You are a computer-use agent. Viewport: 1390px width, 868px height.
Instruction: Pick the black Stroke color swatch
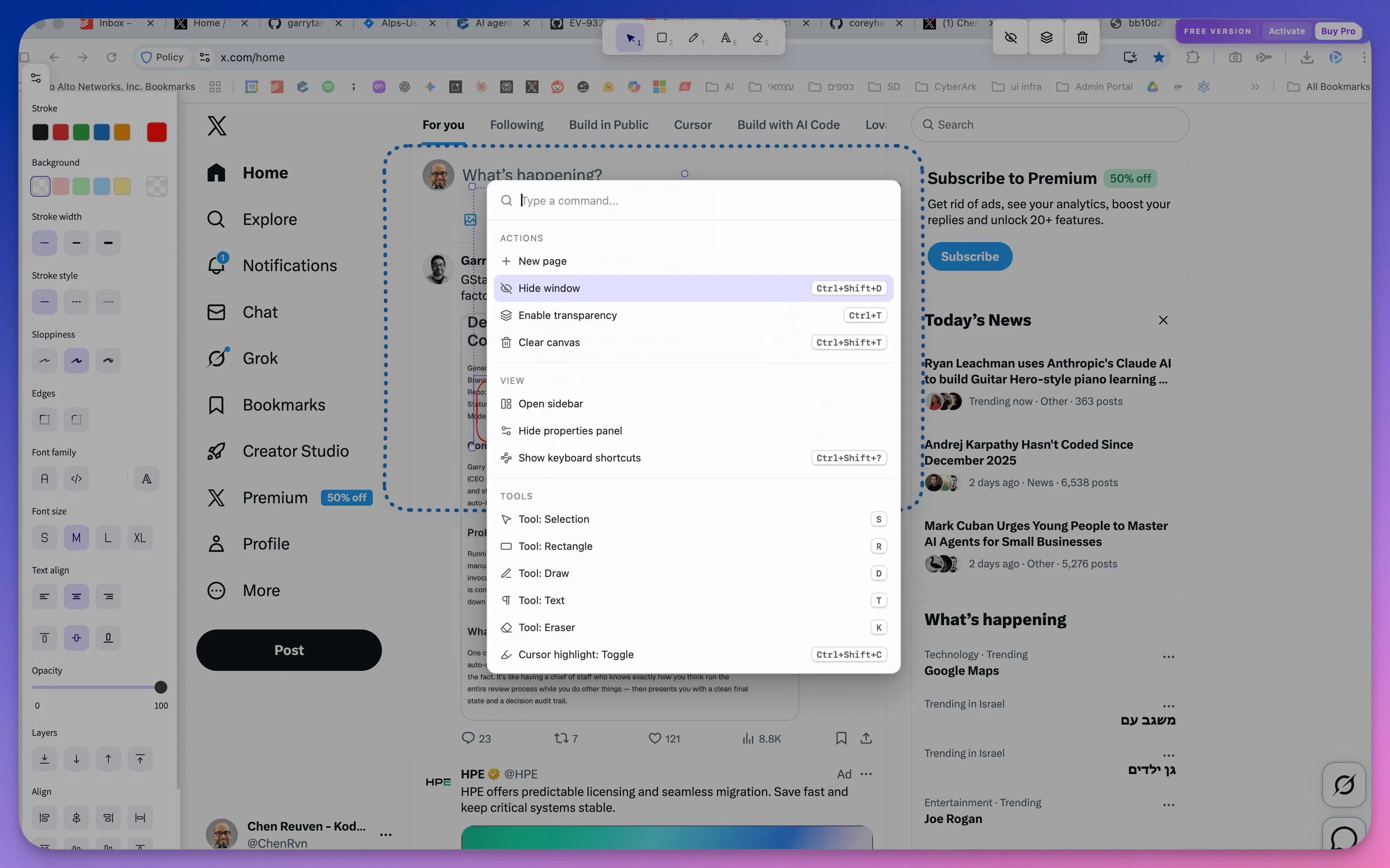(40, 132)
